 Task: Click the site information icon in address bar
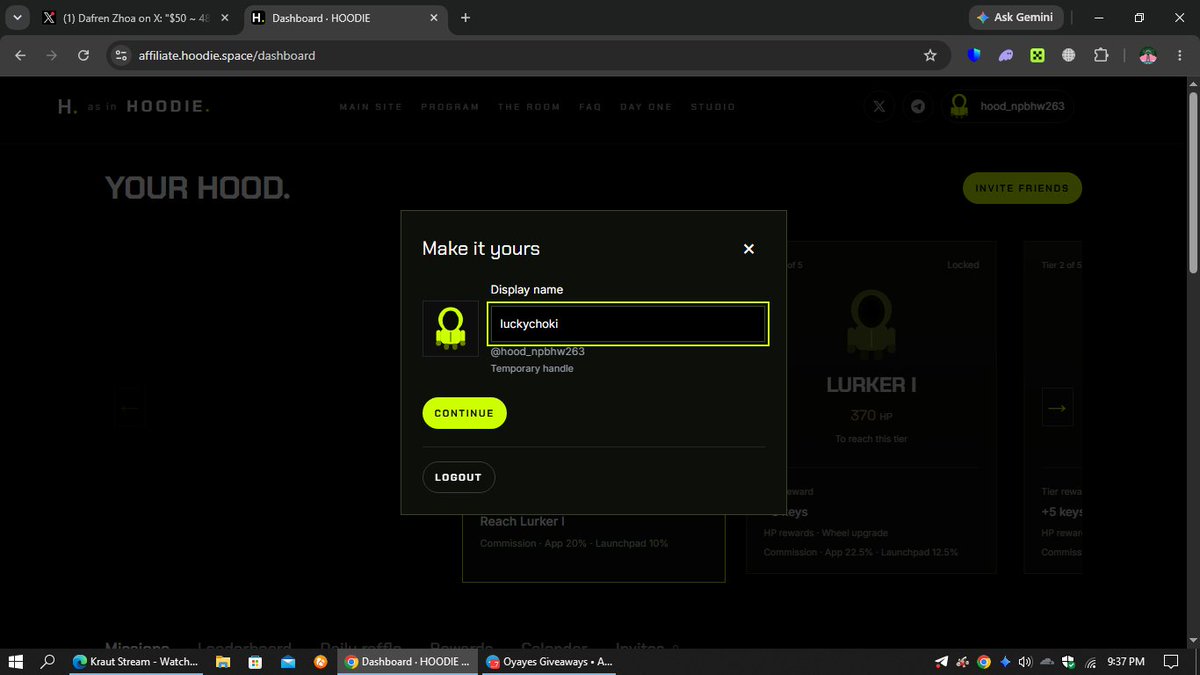(x=122, y=55)
